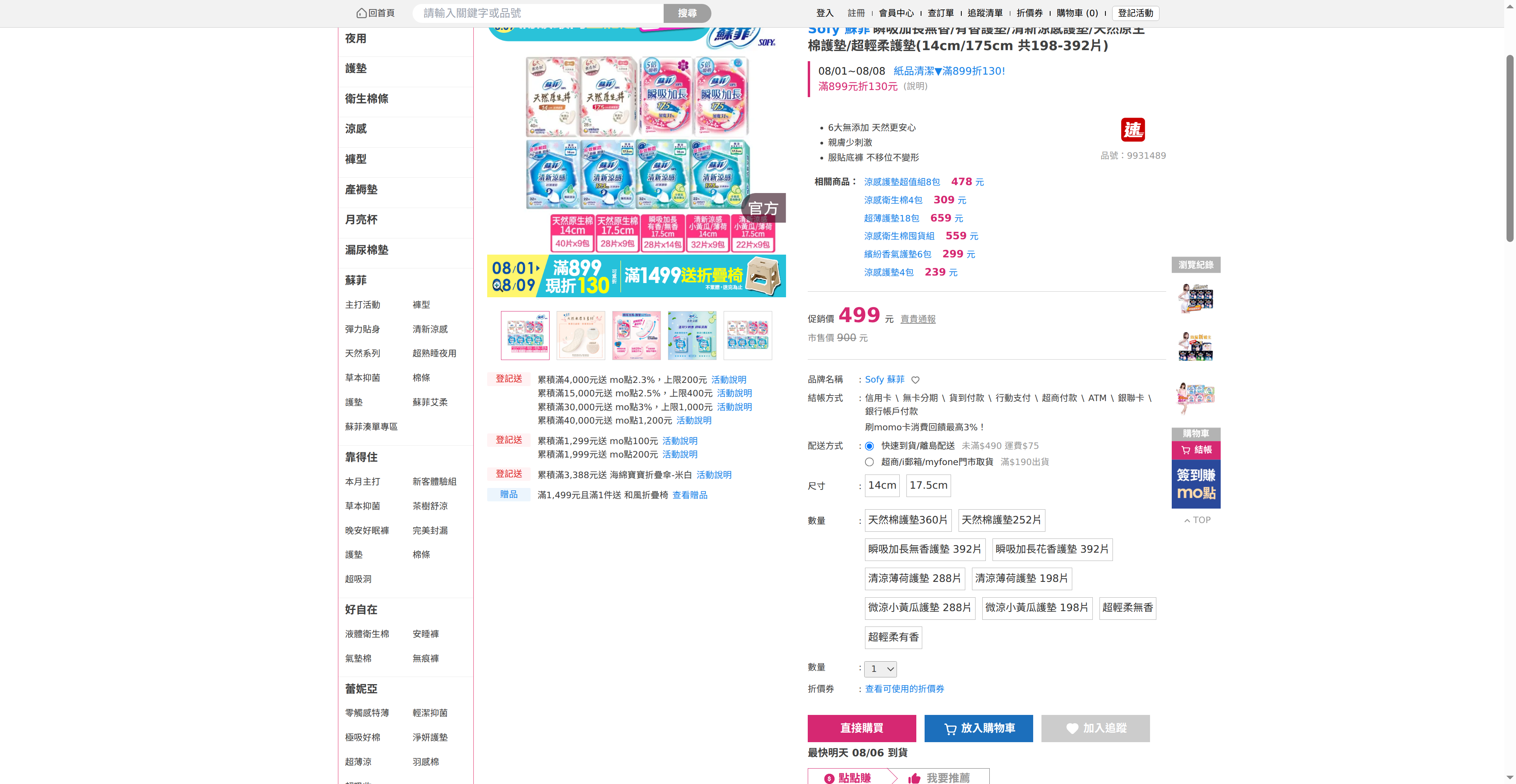Click the 登記活動 button in header

pyautogui.click(x=1135, y=13)
